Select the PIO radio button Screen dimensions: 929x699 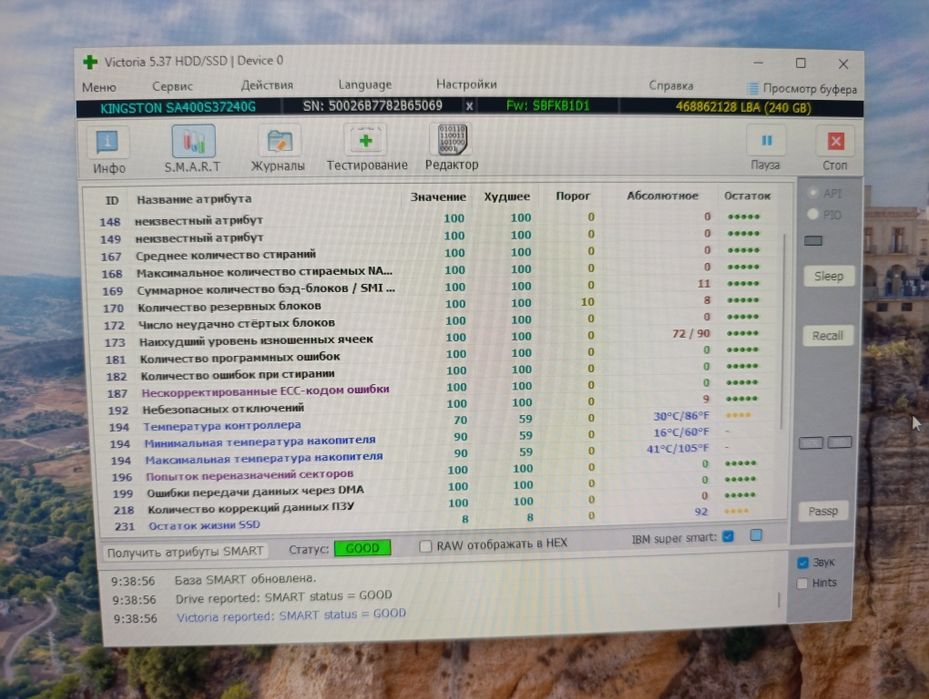813,214
